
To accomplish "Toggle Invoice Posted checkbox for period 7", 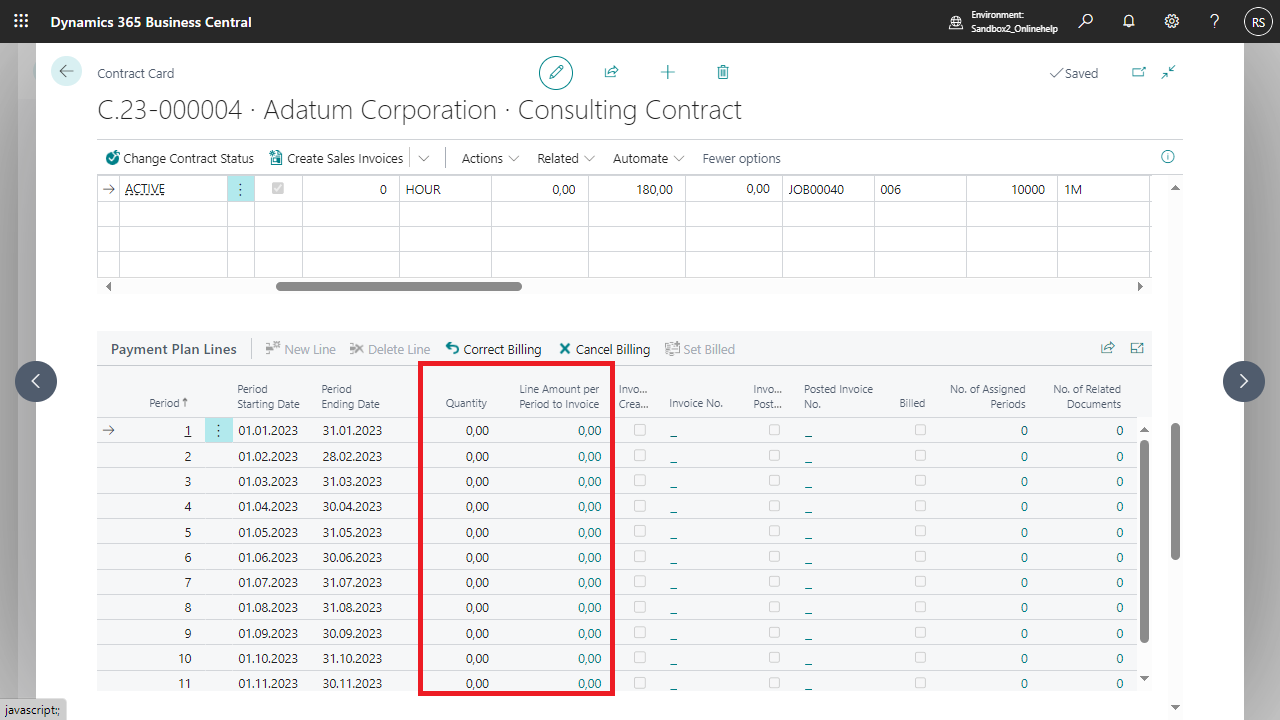I will click(x=774, y=582).
